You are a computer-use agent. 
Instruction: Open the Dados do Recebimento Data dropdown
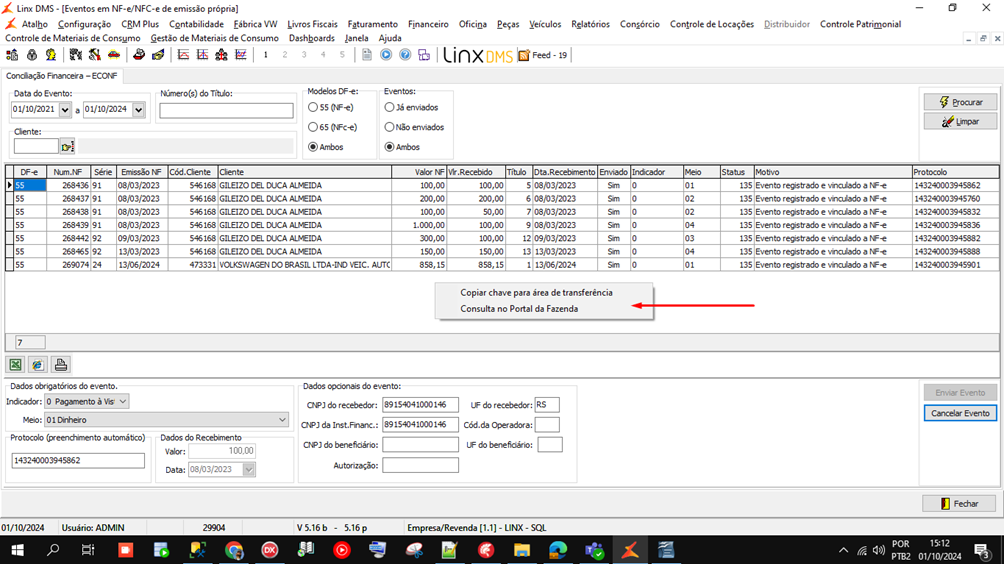248,470
